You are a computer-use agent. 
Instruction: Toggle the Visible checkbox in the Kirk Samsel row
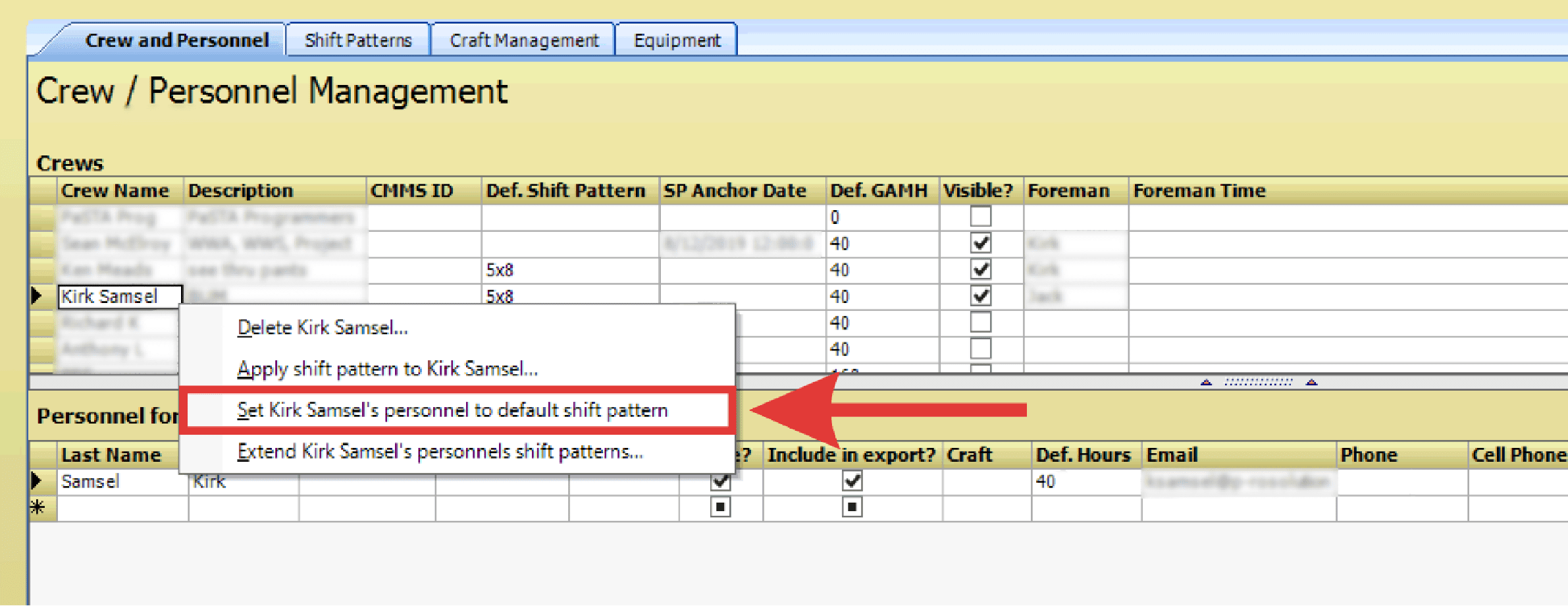click(980, 296)
